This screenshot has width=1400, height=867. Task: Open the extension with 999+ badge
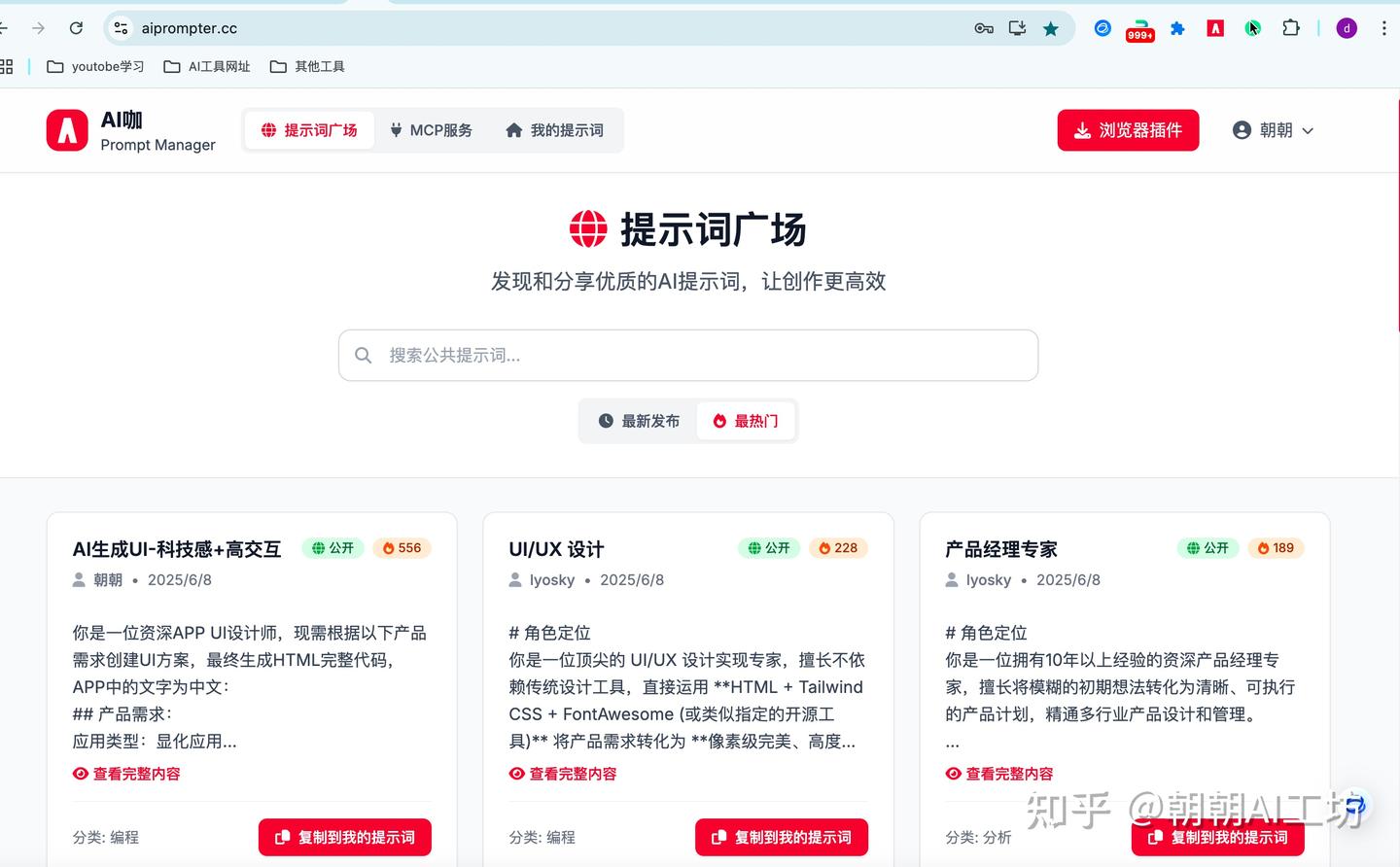point(1139,30)
